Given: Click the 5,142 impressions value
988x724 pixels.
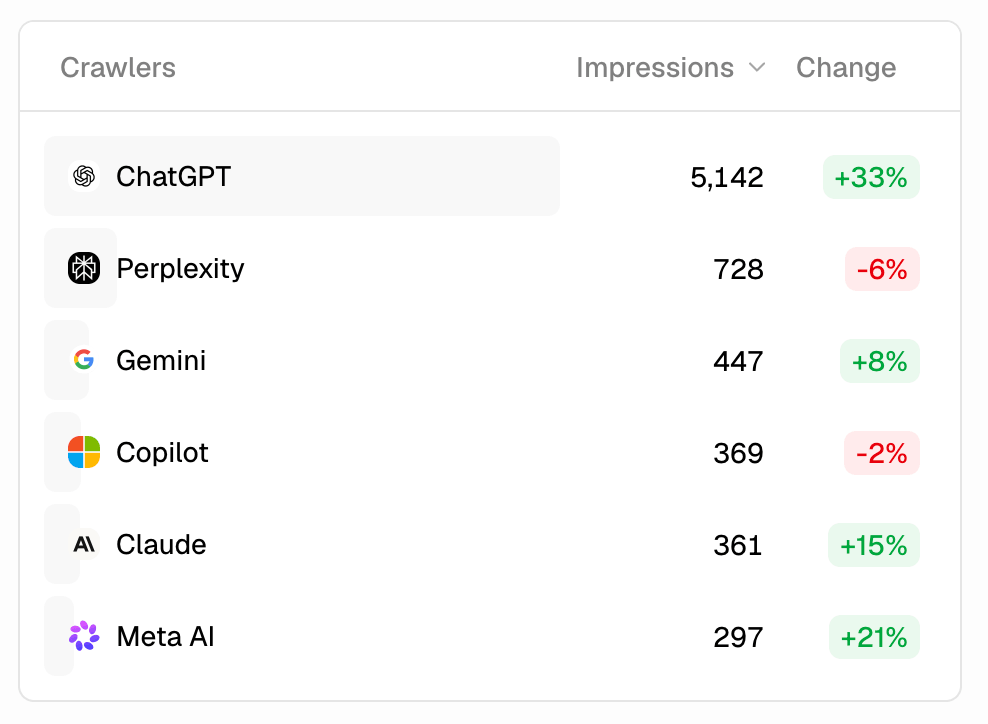Looking at the screenshot, I should pyautogui.click(x=727, y=178).
